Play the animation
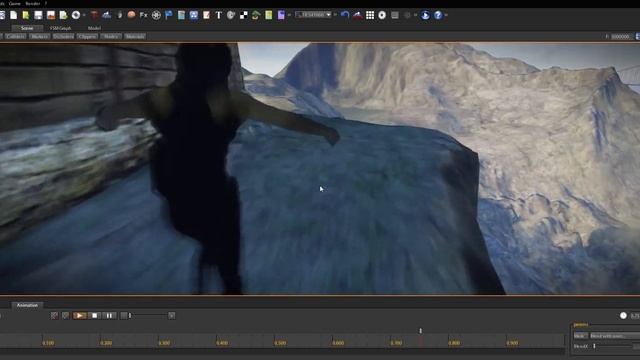The height and width of the screenshot is (360, 640). pyautogui.click(x=80, y=316)
